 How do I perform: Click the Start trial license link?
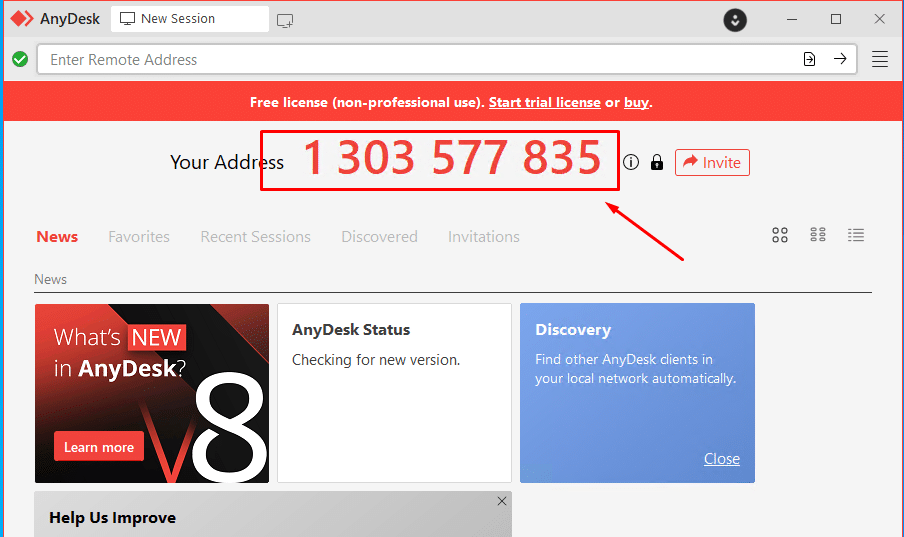point(545,102)
